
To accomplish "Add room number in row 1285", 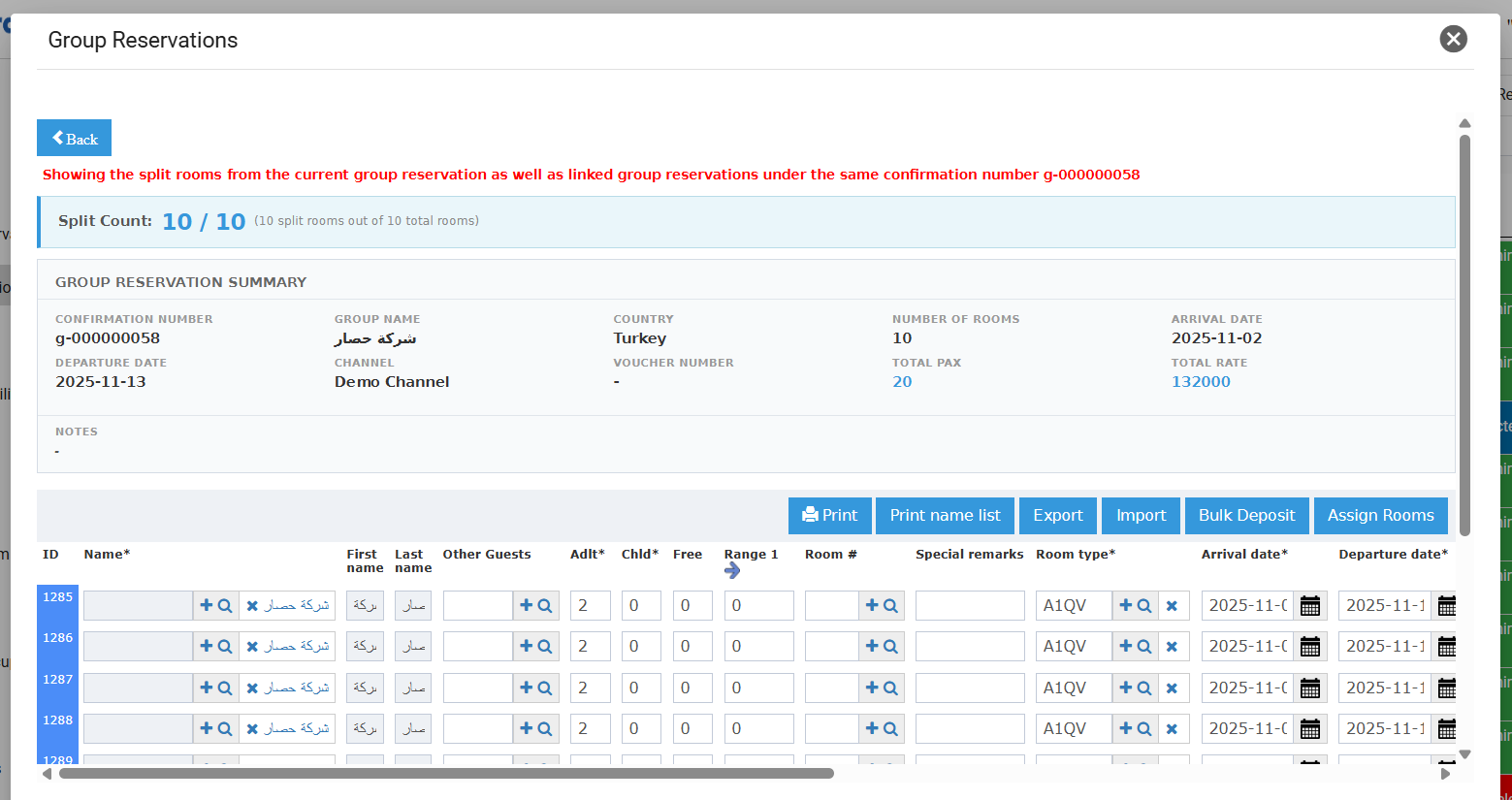I will (x=872, y=605).
